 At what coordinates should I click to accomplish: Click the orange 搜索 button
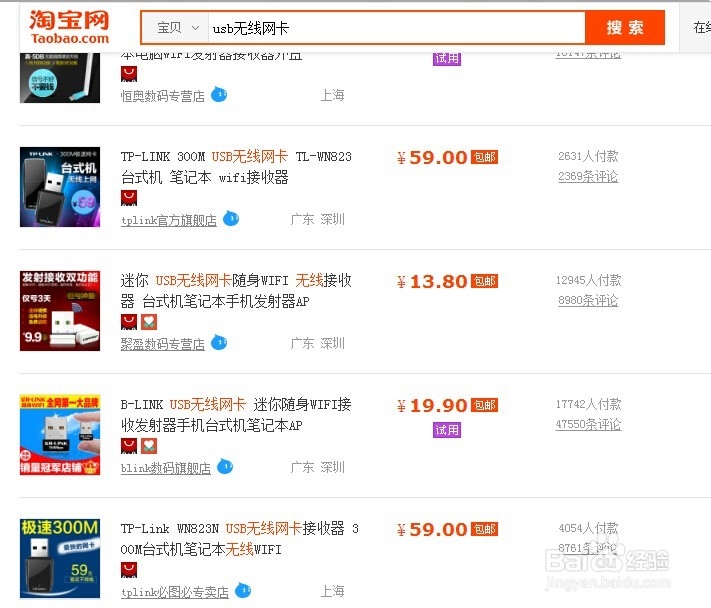click(625, 28)
